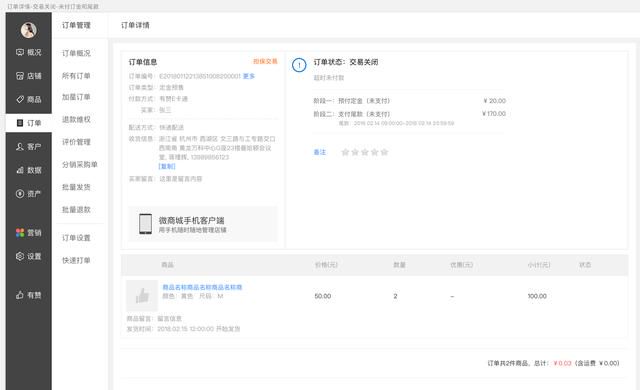Open the colorful 营销 marketing icon

pyautogui.click(x=20, y=233)
